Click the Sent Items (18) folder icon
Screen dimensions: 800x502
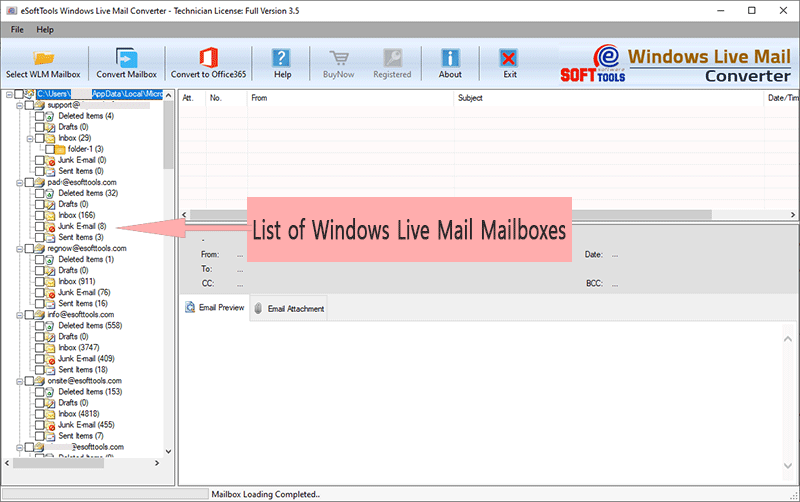(x=50, y=370)
